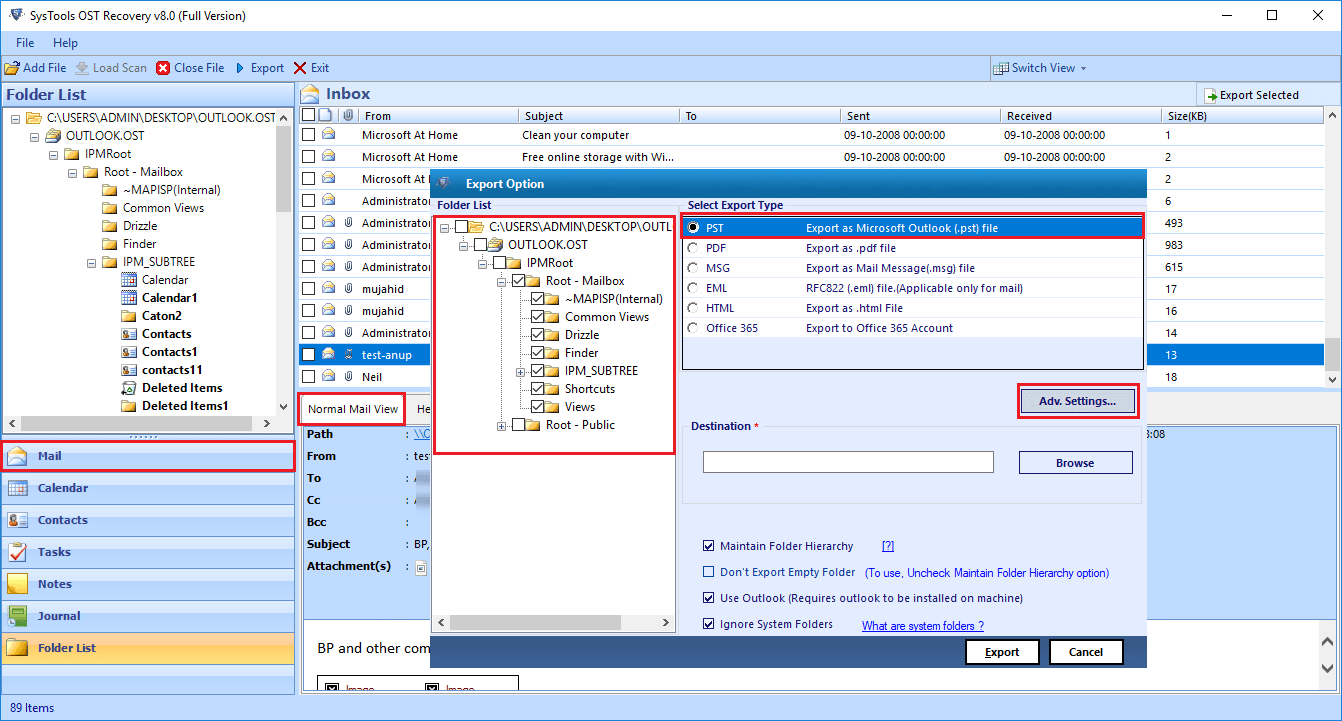Open Adv. Settings in export dialog
Screen dimensions: 1342x721
point(1077,401)
